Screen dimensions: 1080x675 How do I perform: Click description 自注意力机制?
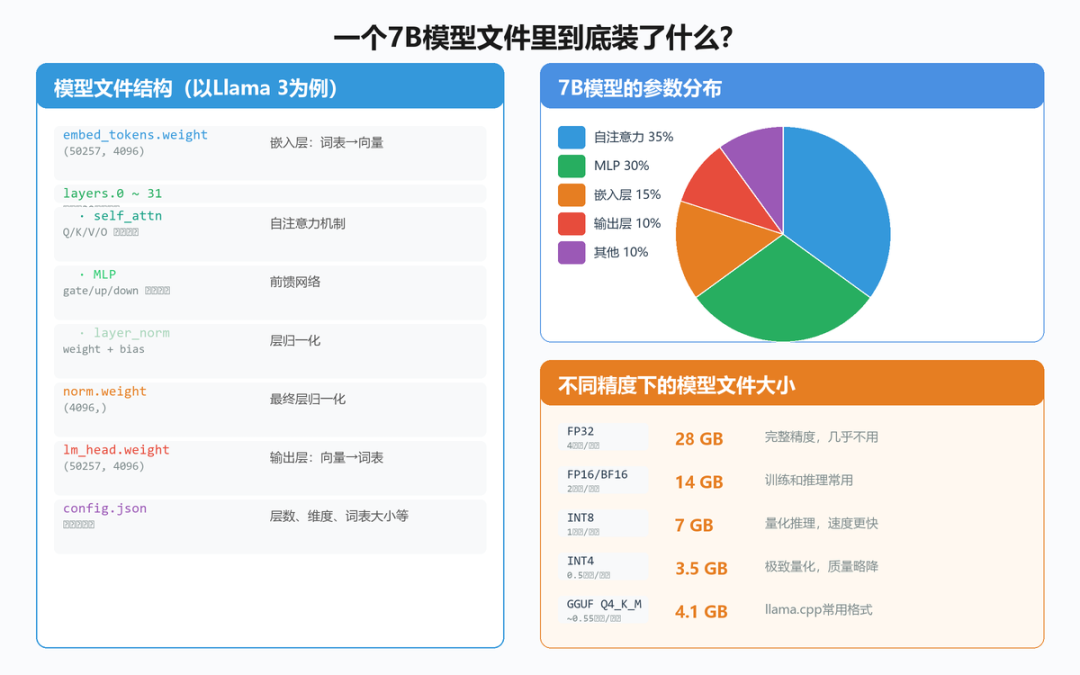click(307, 223)
